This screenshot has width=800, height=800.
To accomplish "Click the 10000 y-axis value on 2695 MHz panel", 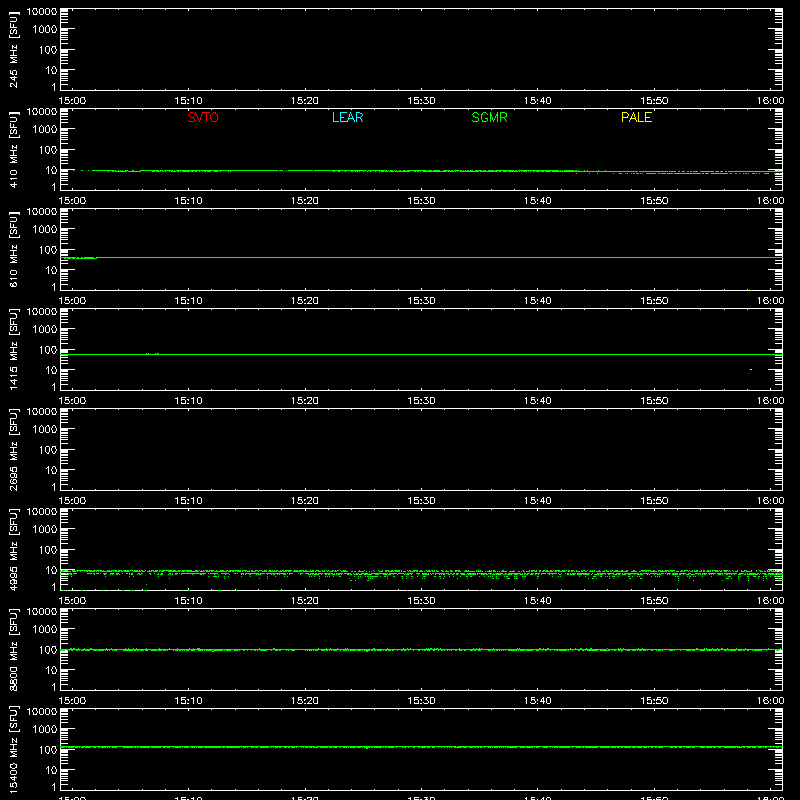I will pos(42,412).
